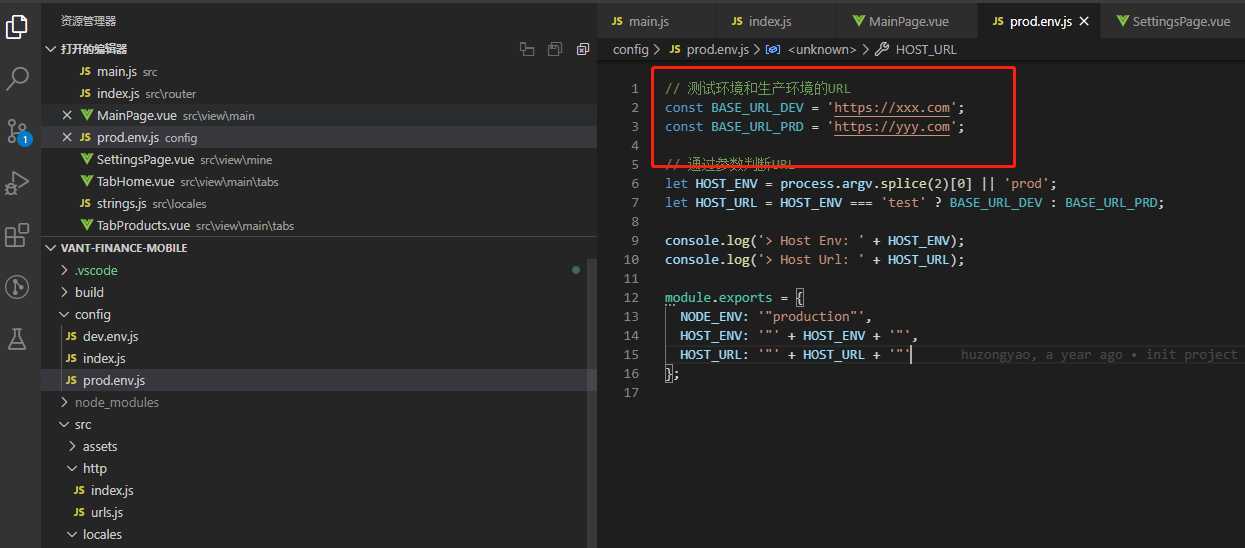
Task: Open urls.js in the file tree
Action: pos(106,512)
